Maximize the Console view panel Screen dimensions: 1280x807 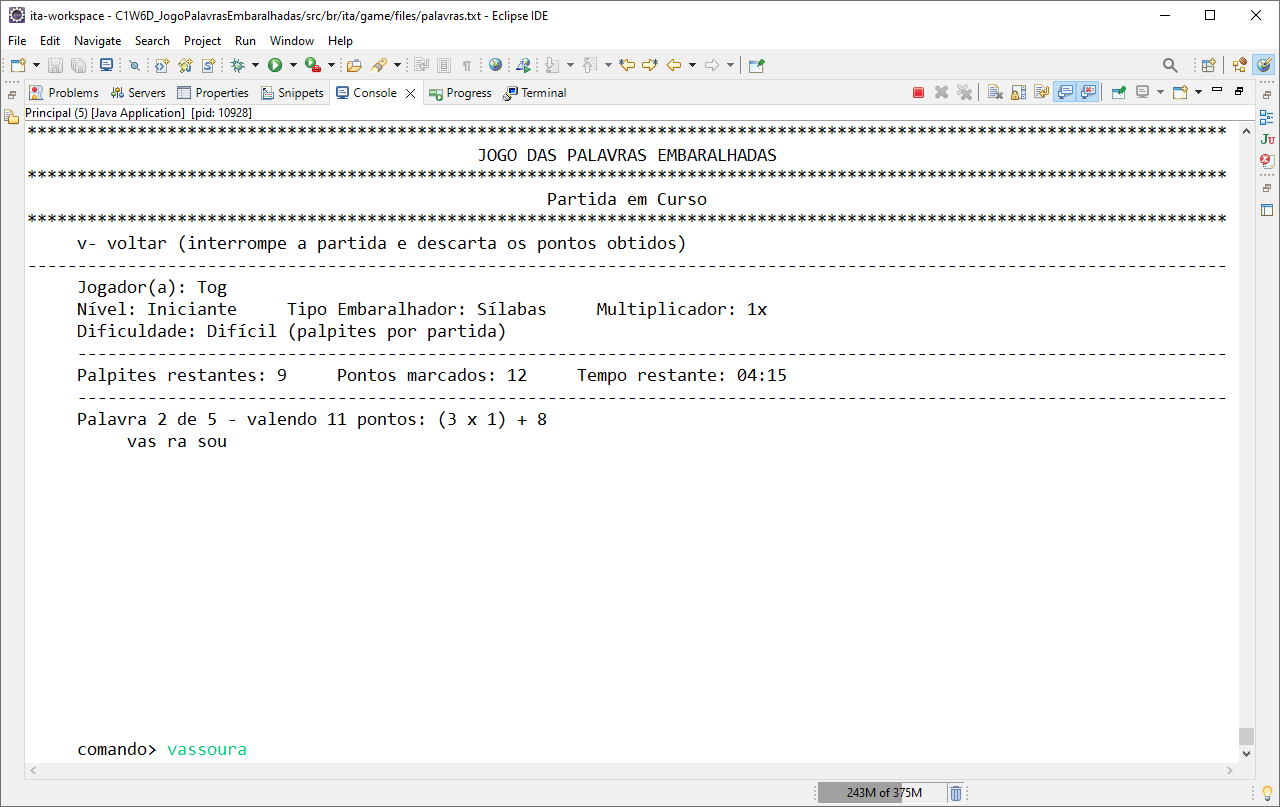[x=1239, y=91]
